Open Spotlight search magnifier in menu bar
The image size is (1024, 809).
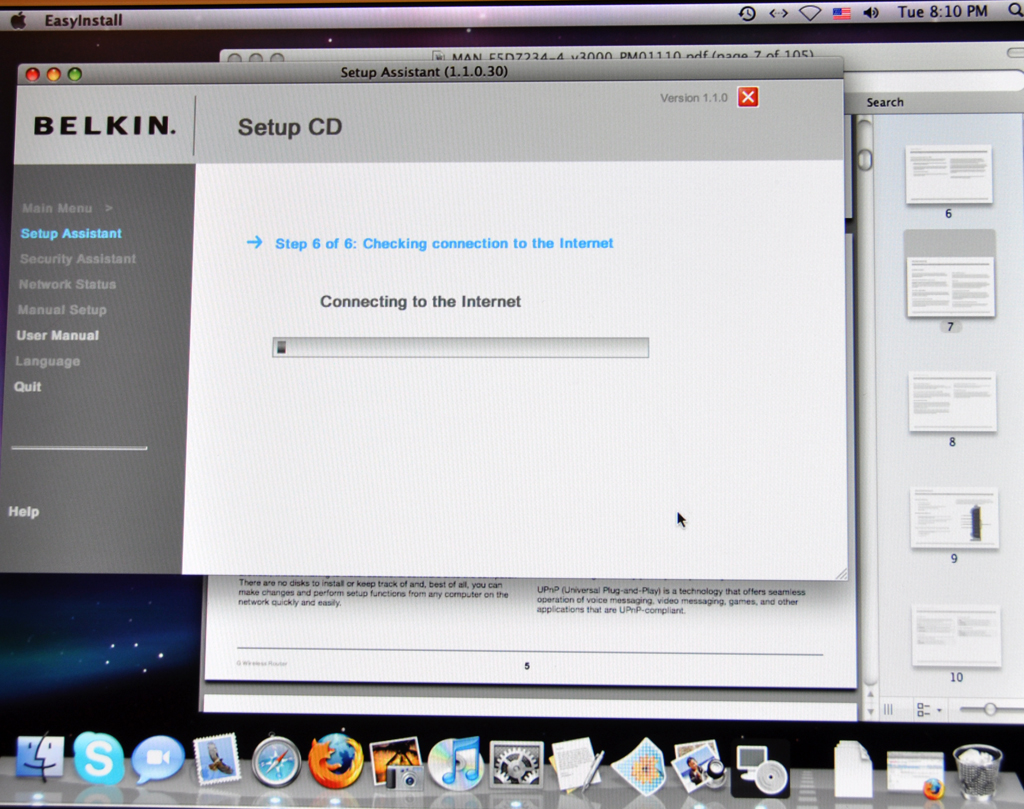point(1016,10)
